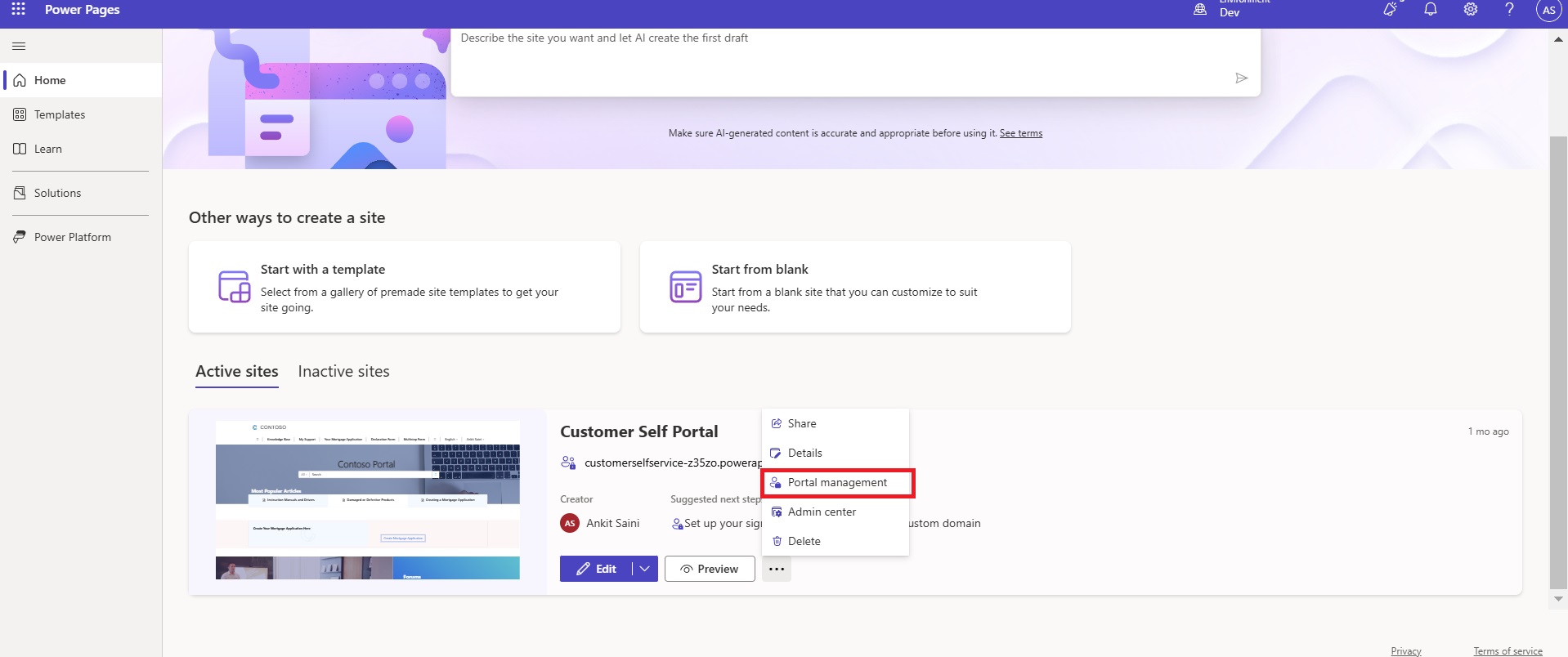Select Portal management from context menu
Screen dimensions: 1568x657
pyautogui.click(x=837, y=482)
